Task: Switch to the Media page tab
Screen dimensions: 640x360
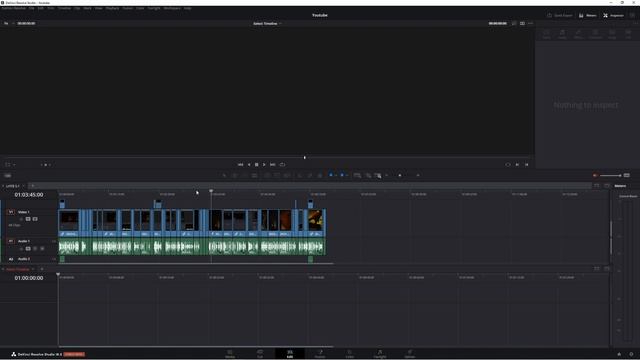Action: click(230, 353)
